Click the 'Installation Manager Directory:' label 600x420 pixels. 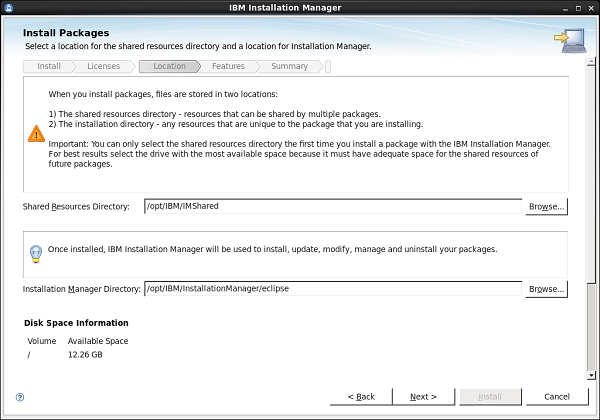[82, 289]
